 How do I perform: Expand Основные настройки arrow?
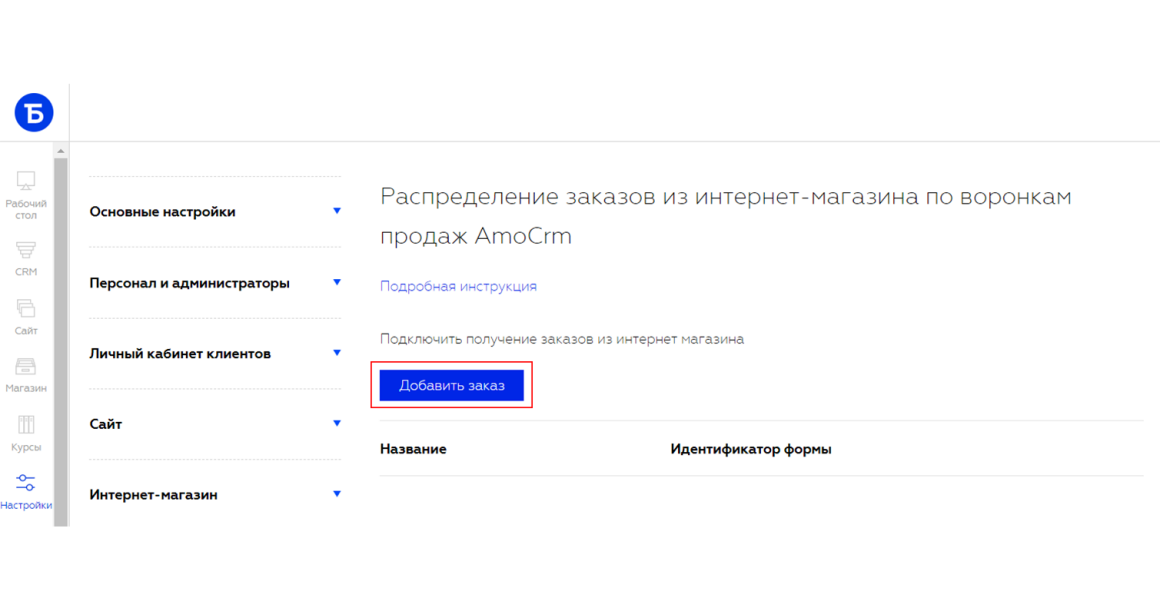[x=337, y=211]
